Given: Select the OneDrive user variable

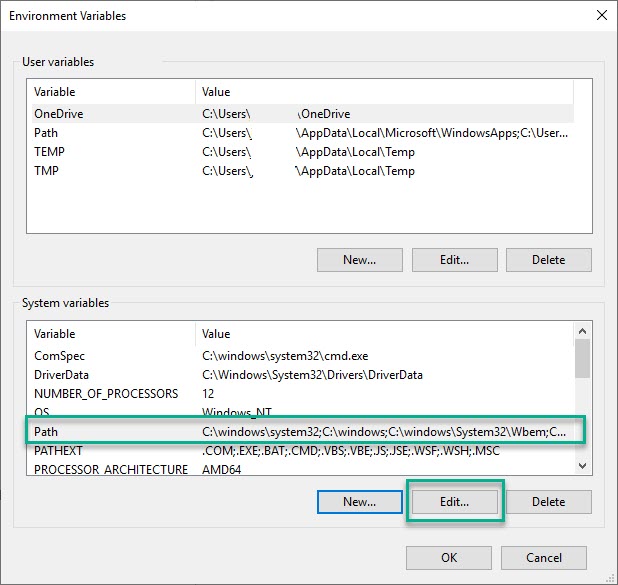Looking at the screenshot, I should pos(59,114).
